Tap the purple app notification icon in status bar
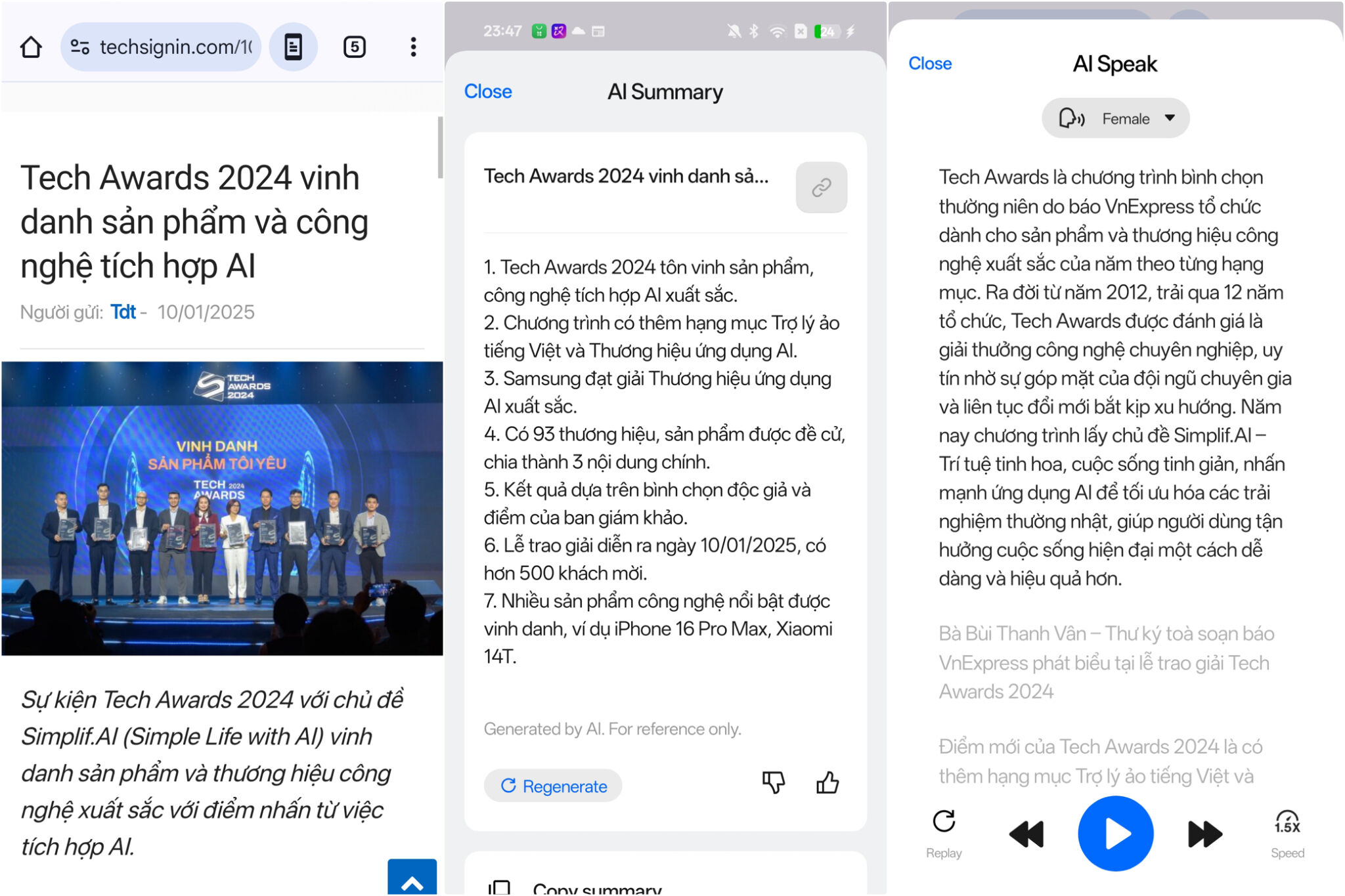Viewport: 1345px width, 896px height. (x=559, y=31)
